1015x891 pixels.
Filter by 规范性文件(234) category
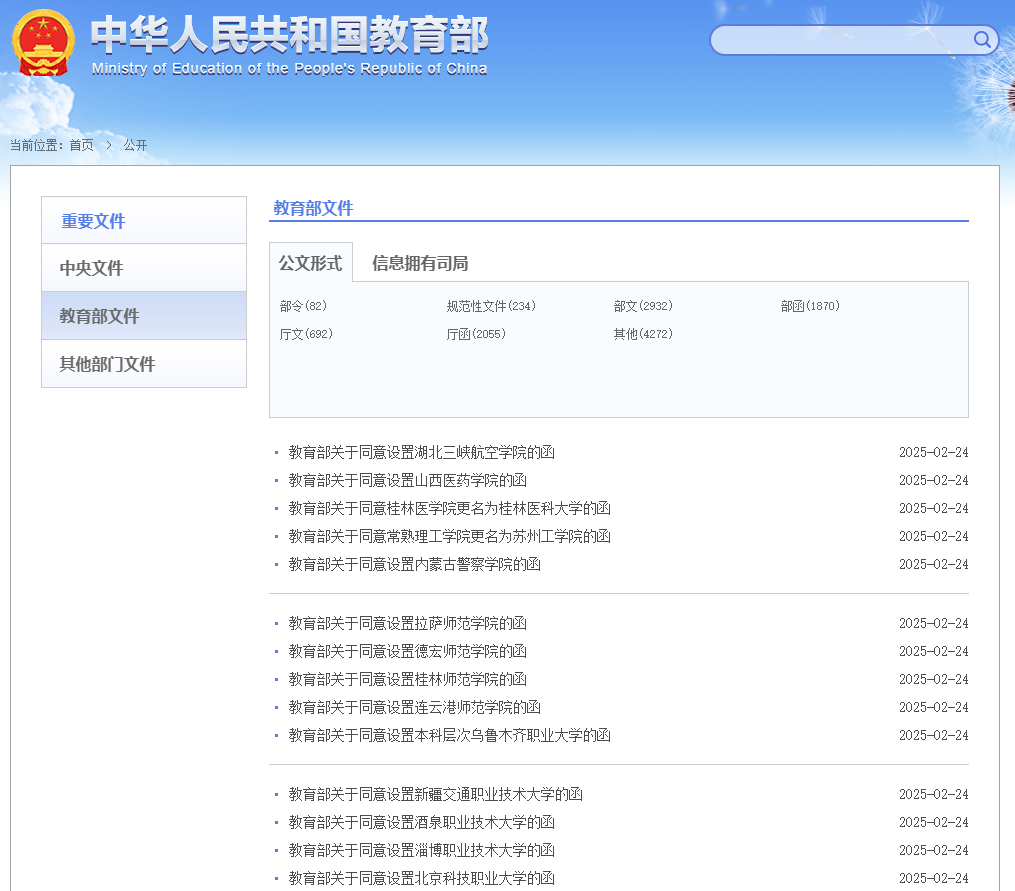pos(491,306)
